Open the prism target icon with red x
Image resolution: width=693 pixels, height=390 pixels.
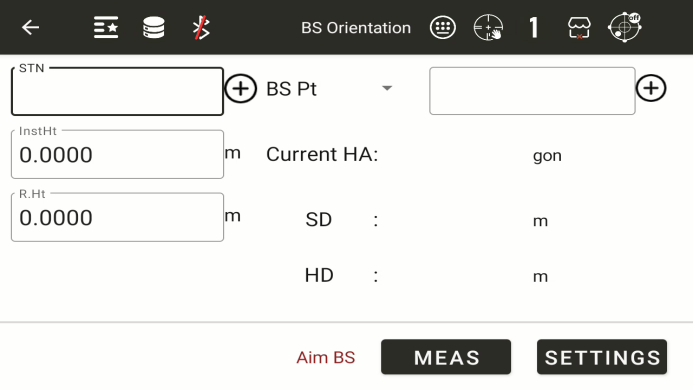coord(579,28)
